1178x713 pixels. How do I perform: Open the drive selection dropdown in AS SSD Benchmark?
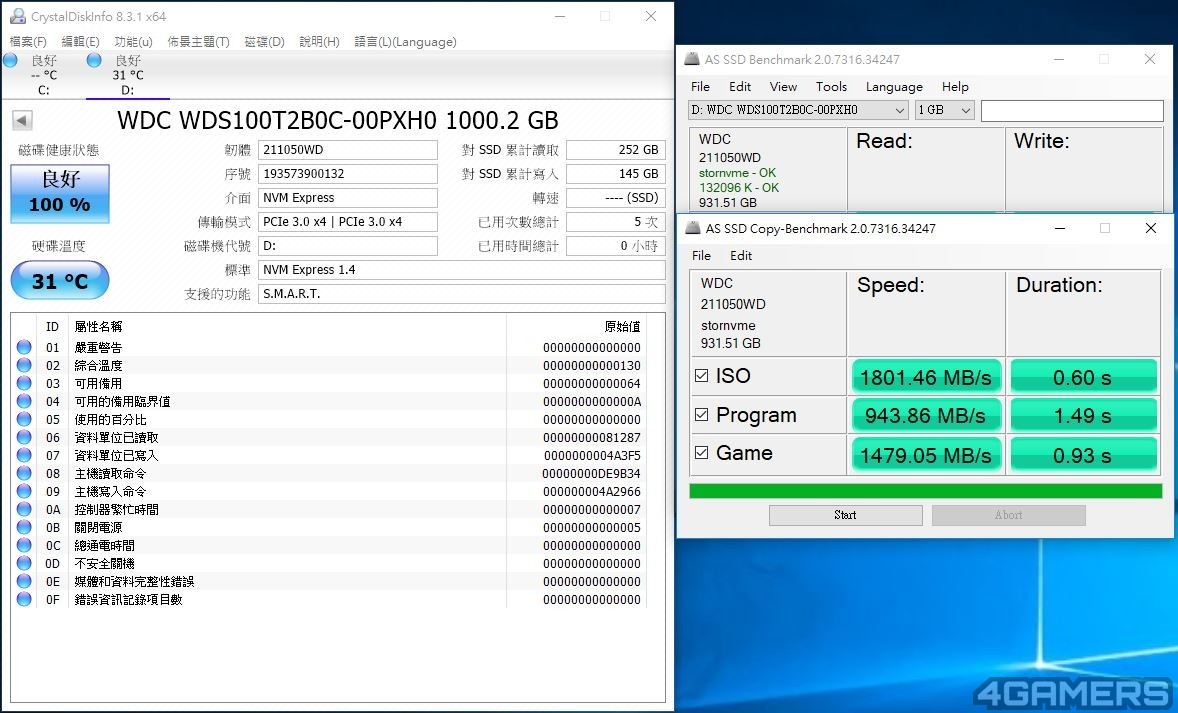798,110
